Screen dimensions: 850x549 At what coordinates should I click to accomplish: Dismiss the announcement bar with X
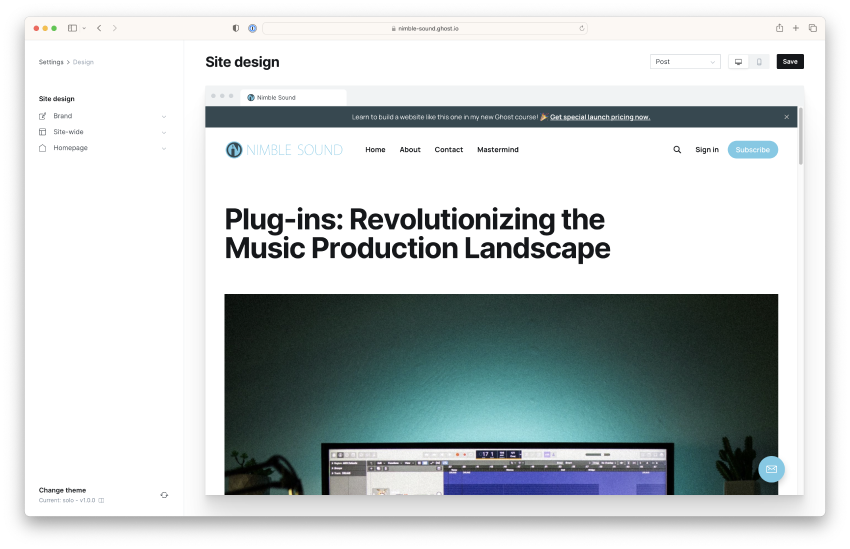pos(787,117)
